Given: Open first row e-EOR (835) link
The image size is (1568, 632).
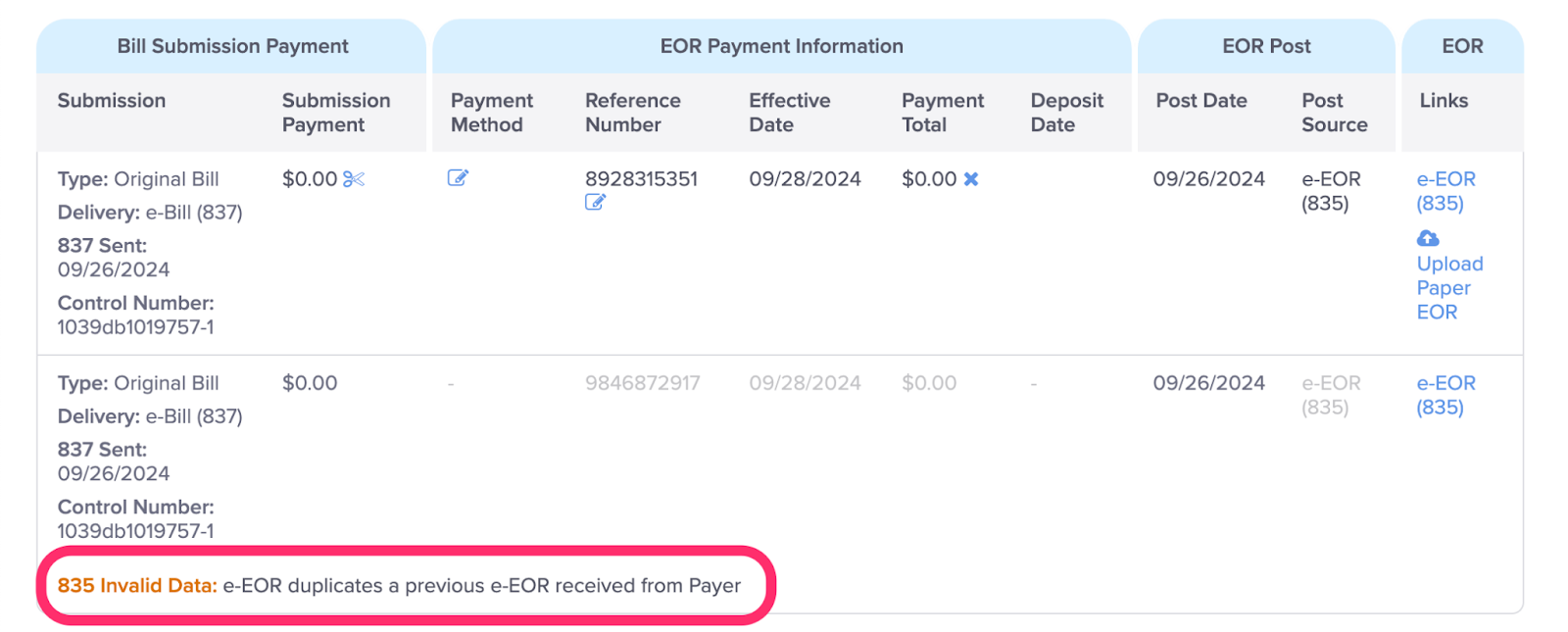Looking at the screenshot, I should point(1445,191).
